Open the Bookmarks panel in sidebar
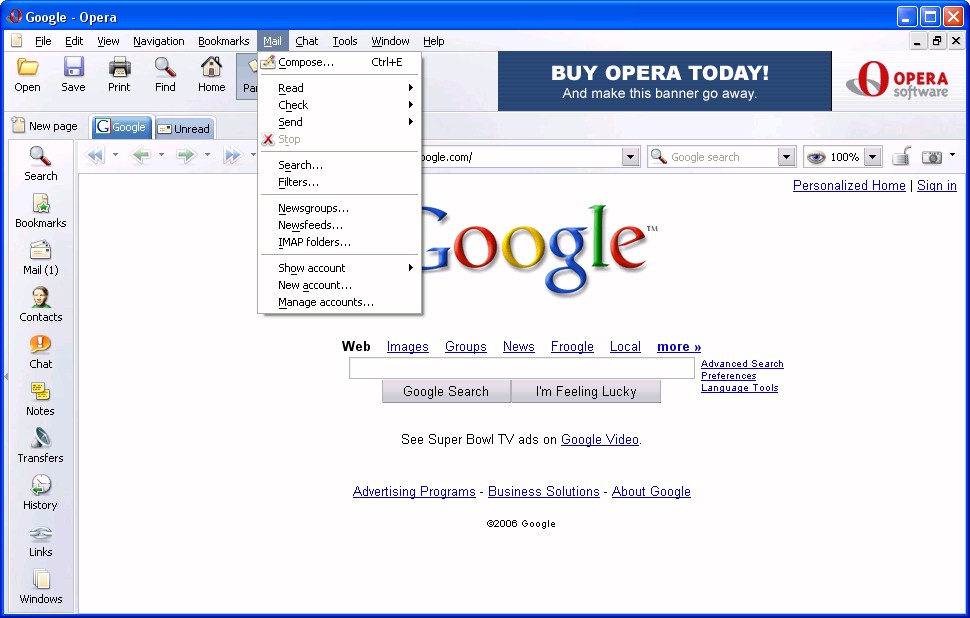This screenshot has width=970, height=618. [x=41, y=210]
